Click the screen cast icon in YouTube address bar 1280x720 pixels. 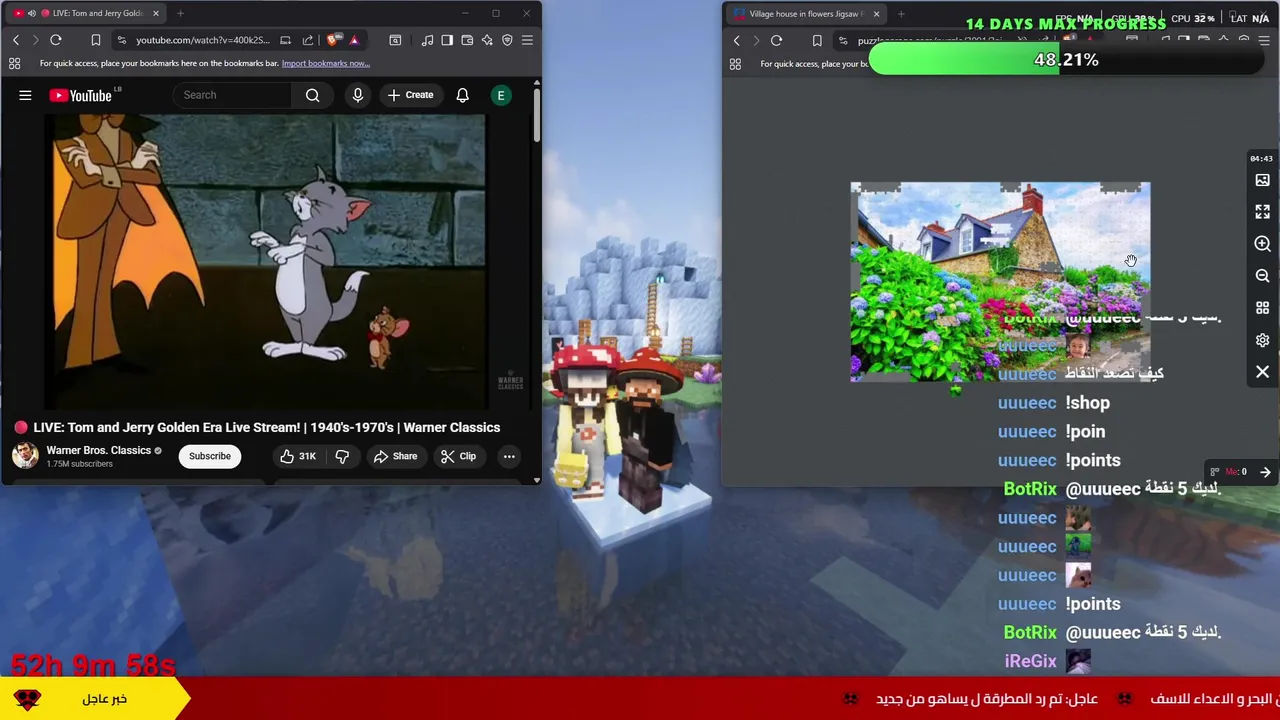(286, 40)
